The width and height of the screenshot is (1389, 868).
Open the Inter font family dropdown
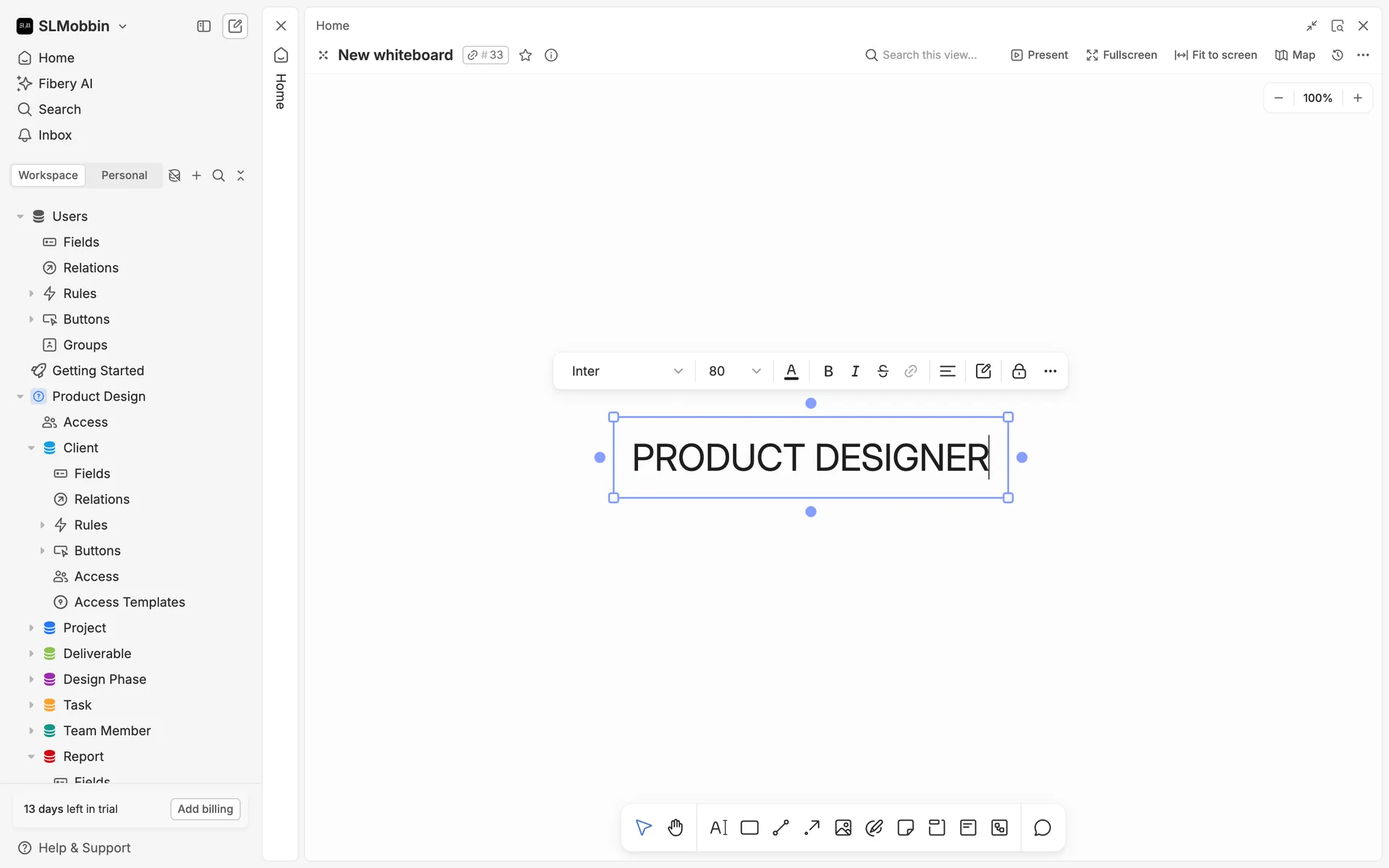[x=626, y=371]
